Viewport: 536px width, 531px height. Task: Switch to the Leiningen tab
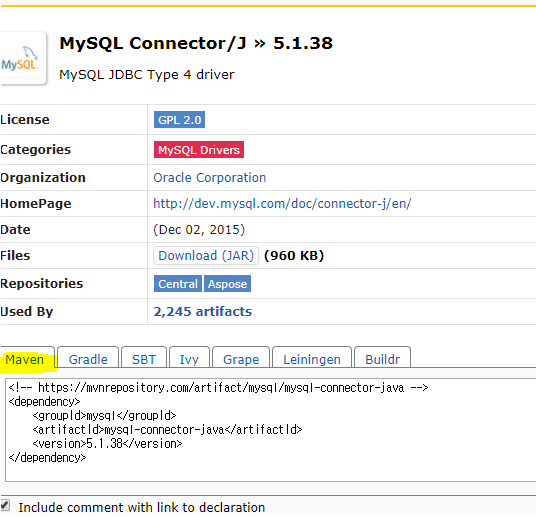click(312, 358)
